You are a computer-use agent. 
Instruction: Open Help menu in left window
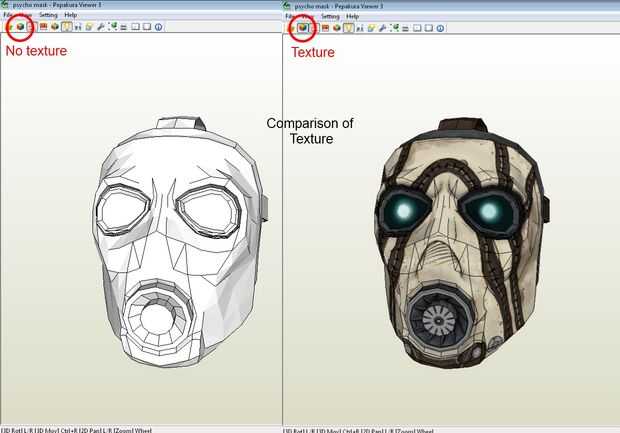click(70, 15)
